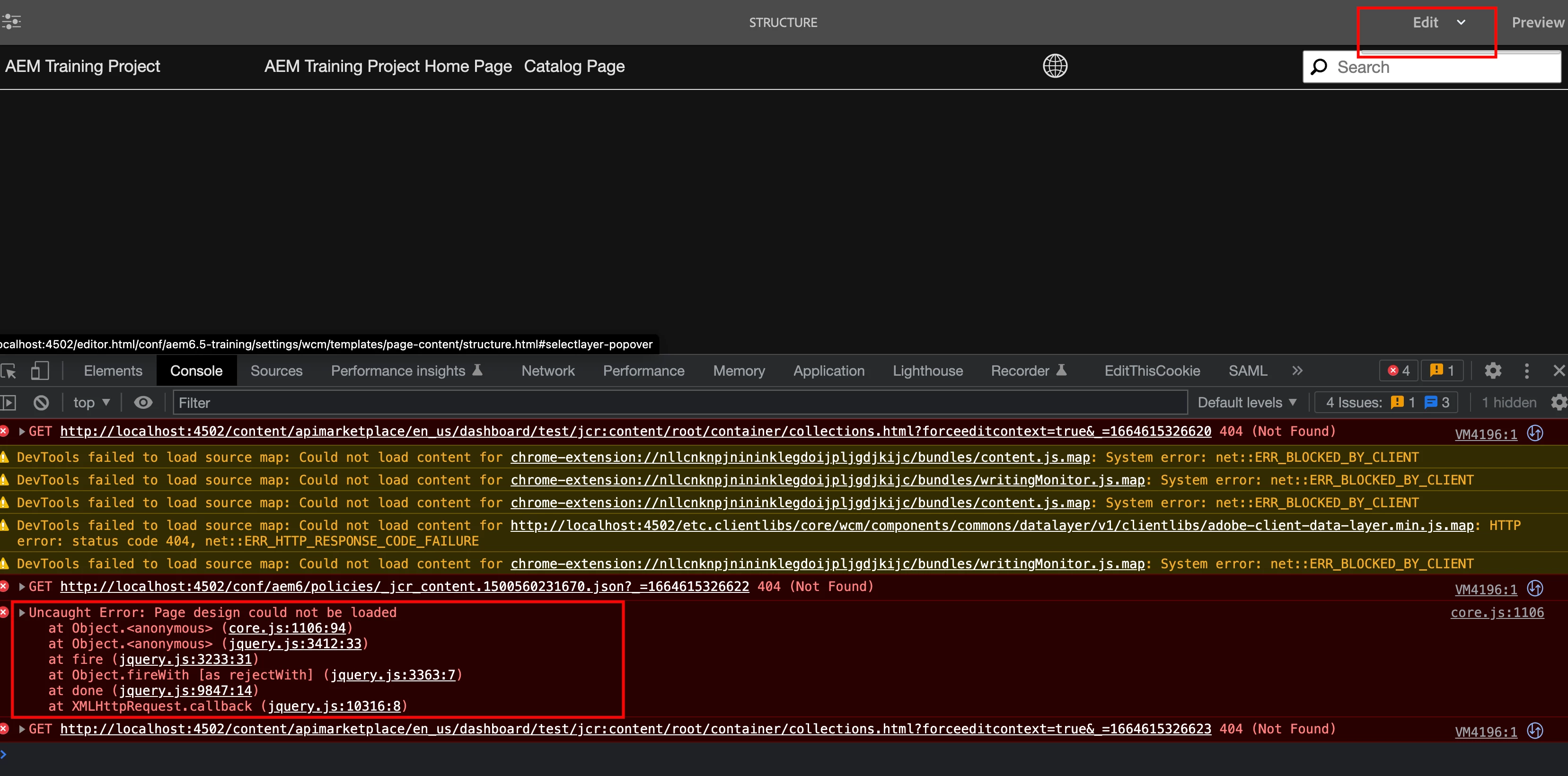The image size is (1568, 776).
Task: Open the Edit mode dropdown
Action: 1439,23
